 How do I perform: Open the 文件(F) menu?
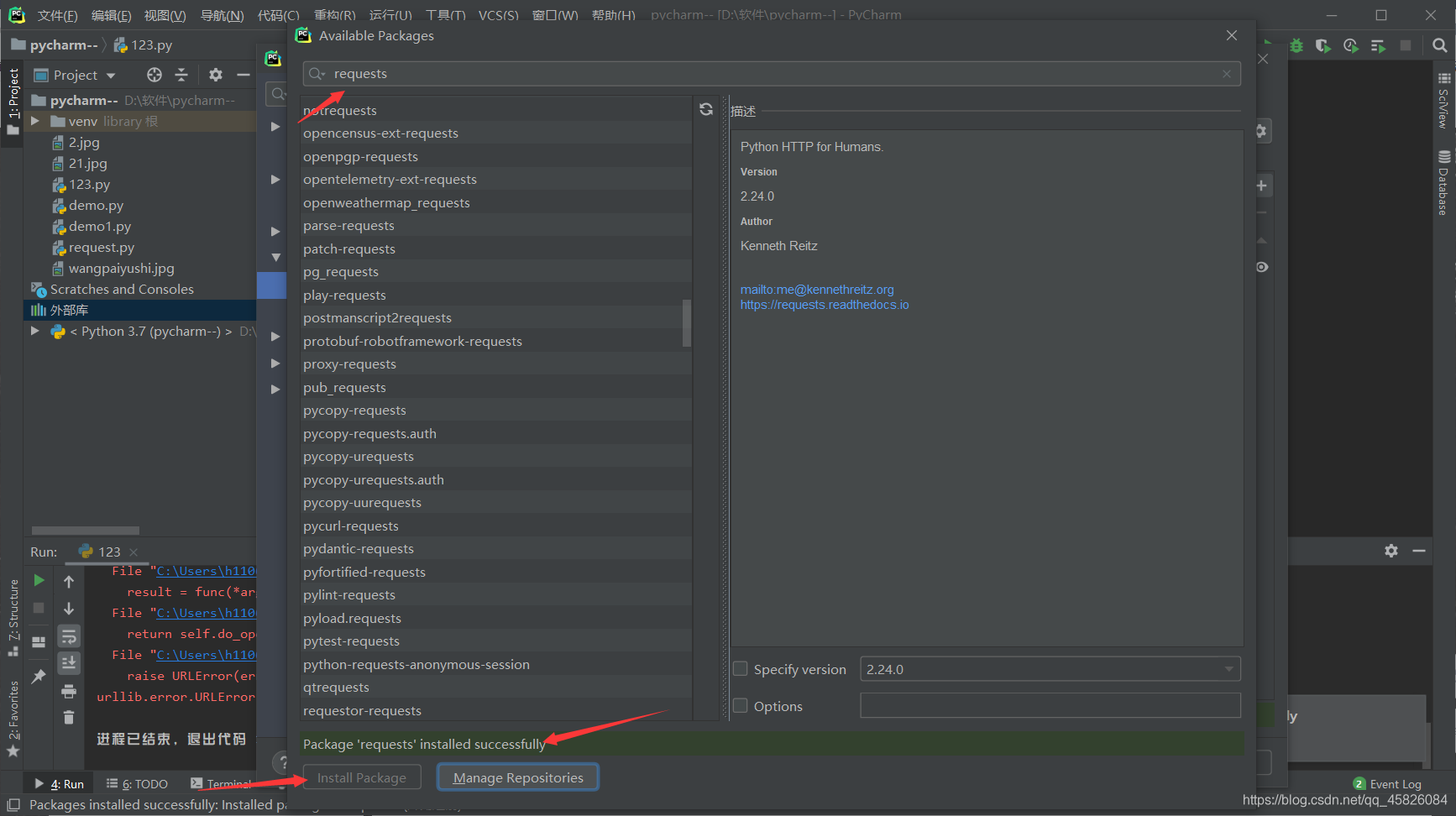[57, 15]
